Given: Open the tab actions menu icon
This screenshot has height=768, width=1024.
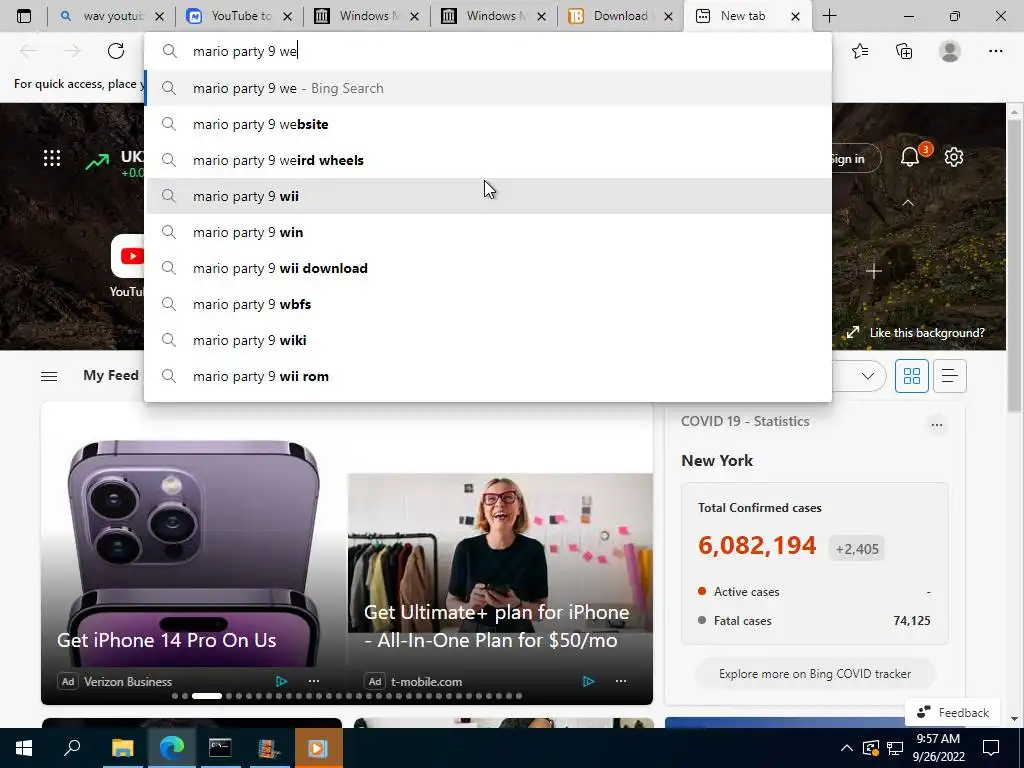Looking at the screenshot, I should [24, 16].
